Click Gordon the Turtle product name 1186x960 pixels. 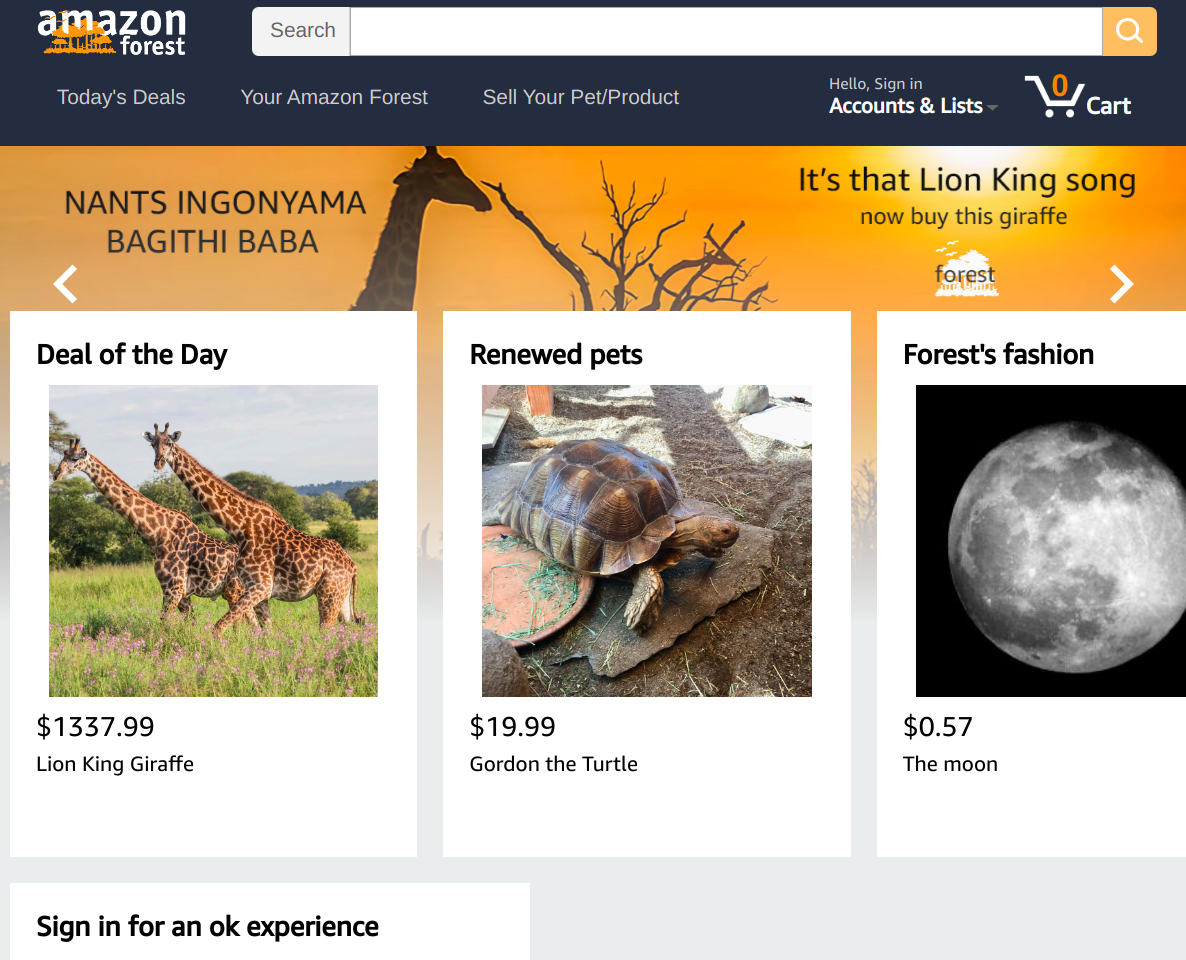(x=554, y=764)
